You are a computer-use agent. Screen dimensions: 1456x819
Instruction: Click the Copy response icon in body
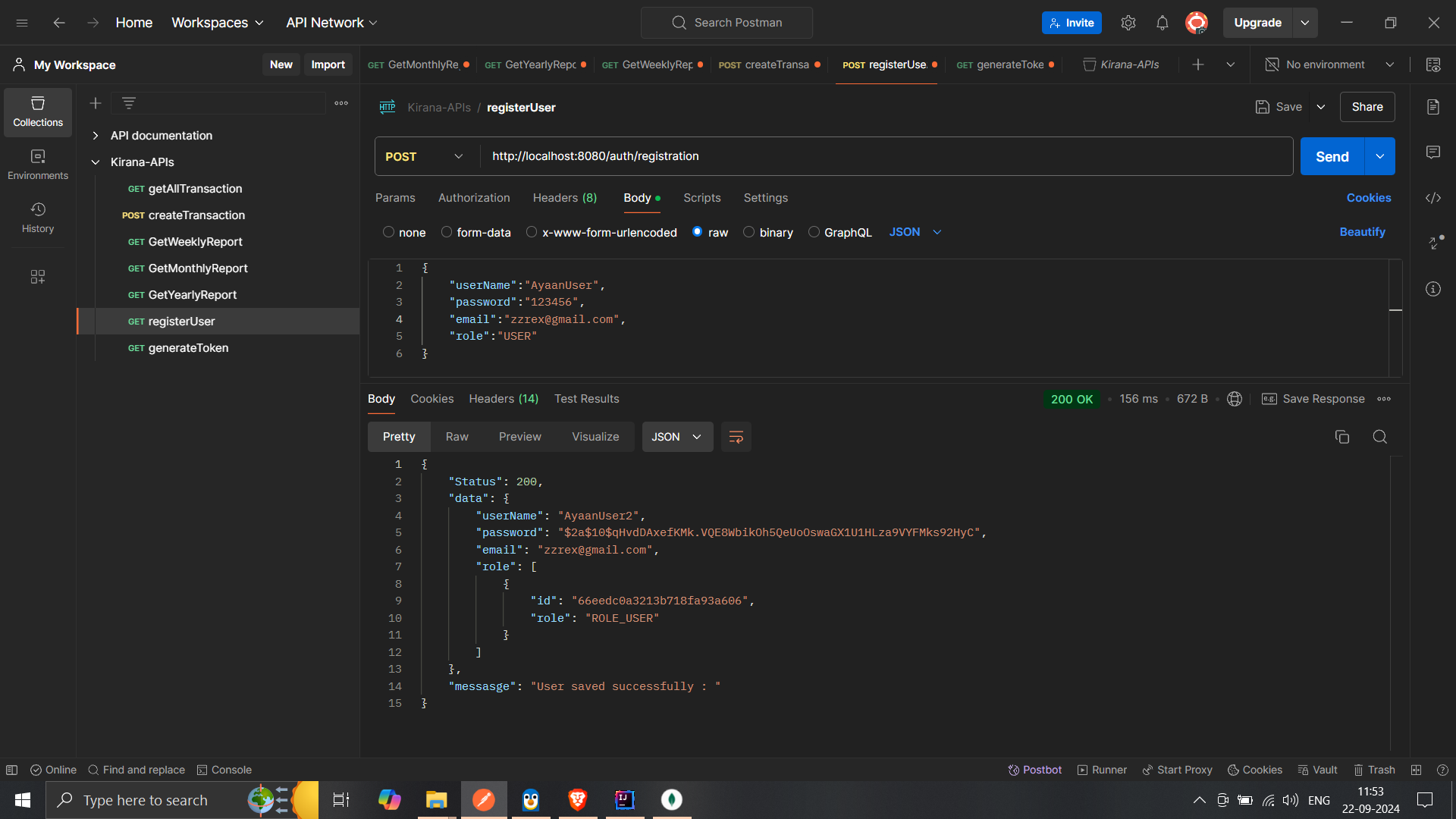[x=1342, y=436]
